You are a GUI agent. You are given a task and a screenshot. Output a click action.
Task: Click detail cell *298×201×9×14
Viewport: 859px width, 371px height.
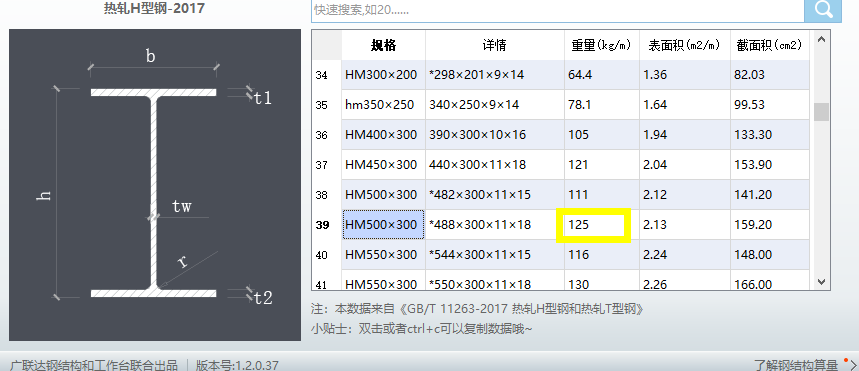[x=495, y=75]
